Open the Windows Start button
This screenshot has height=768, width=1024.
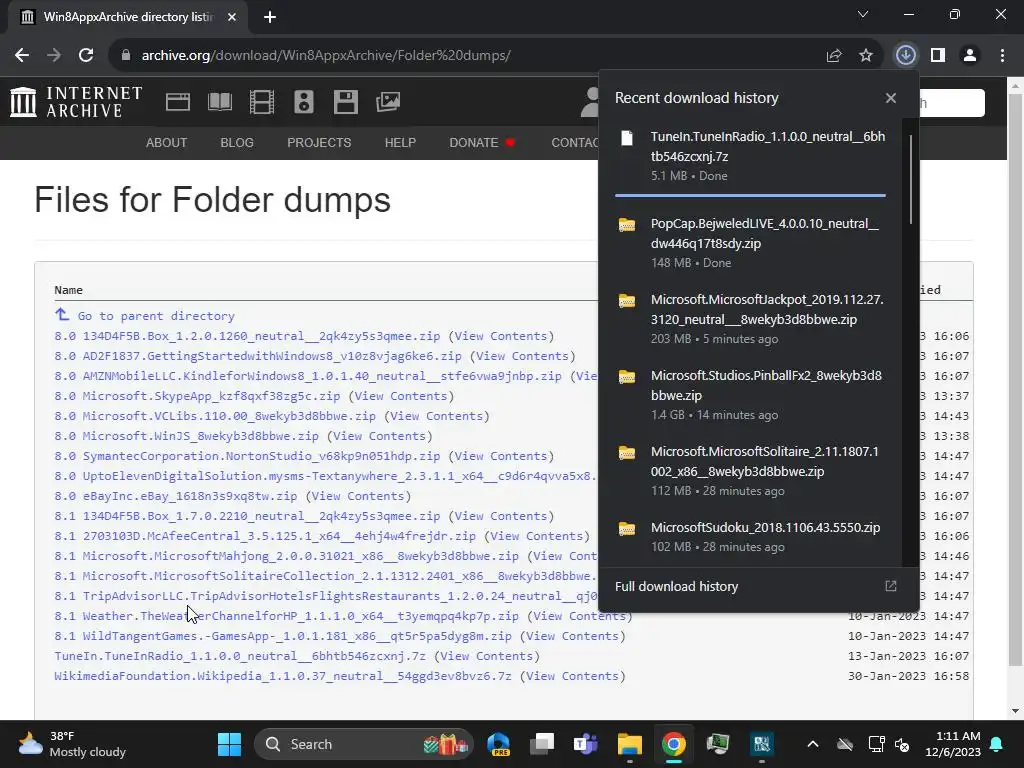229,744
